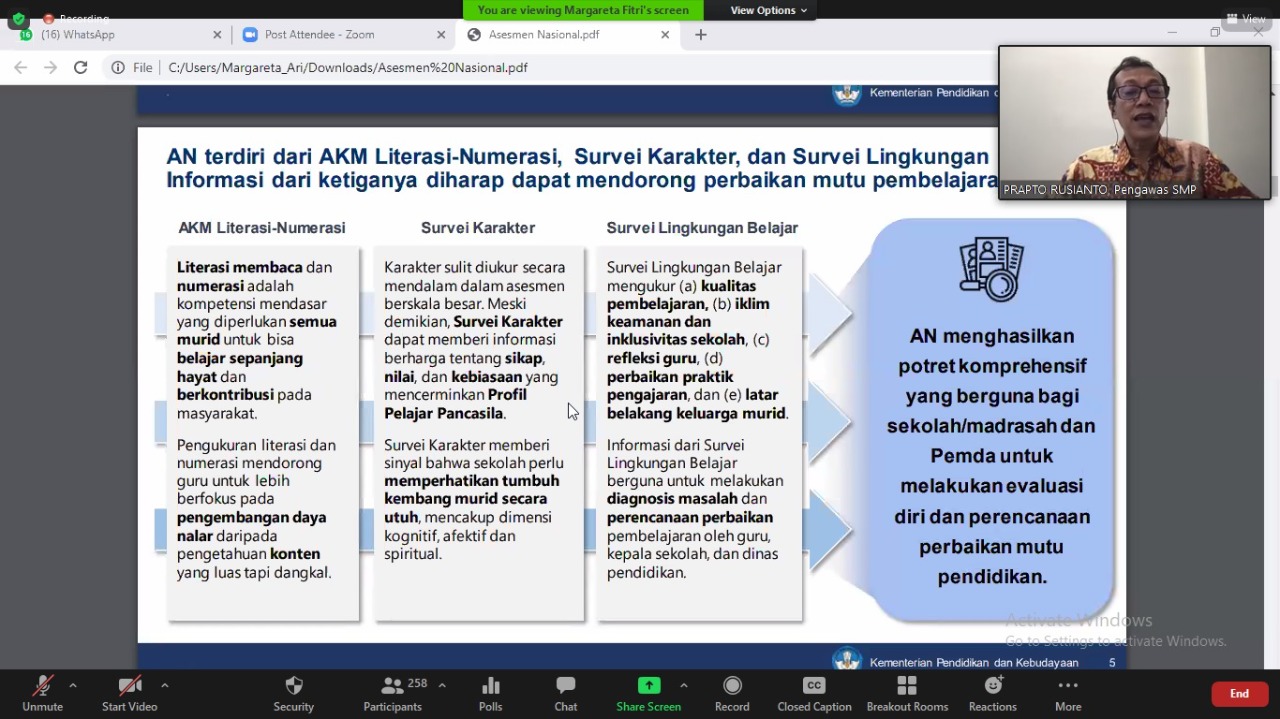Click the Kemendikbud logo in slide footer
The height and width of the screenshot is (719, 1280).
[x=847, y=661]
